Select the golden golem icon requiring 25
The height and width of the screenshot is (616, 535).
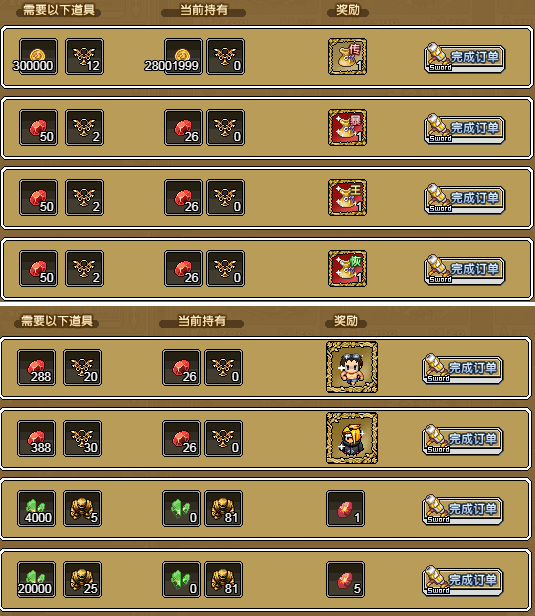82,579
